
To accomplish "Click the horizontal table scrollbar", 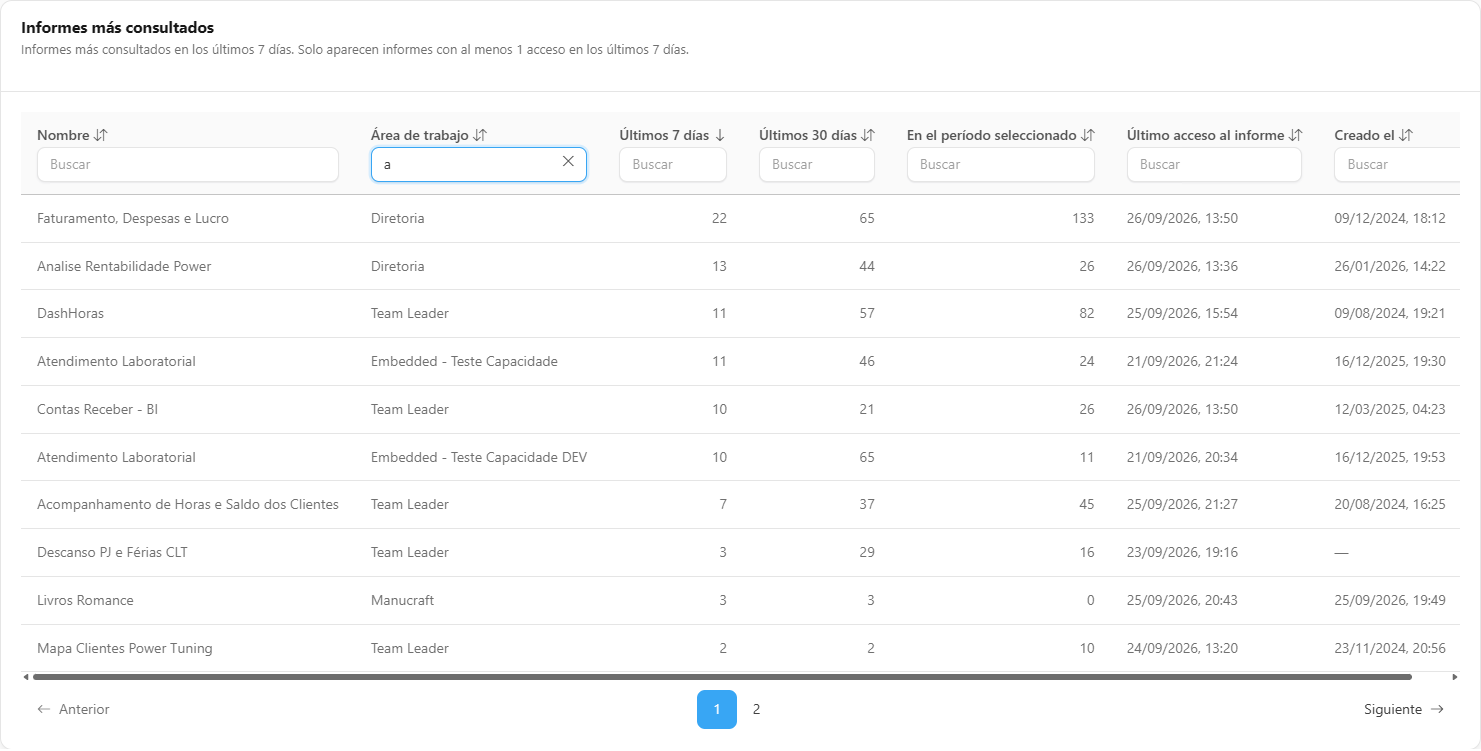I will point(722,677).
